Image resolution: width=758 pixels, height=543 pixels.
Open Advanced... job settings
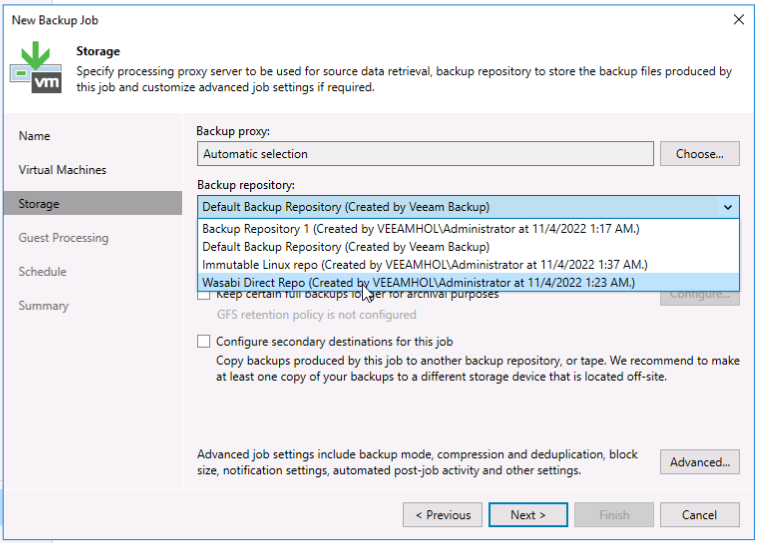point(700,462)
